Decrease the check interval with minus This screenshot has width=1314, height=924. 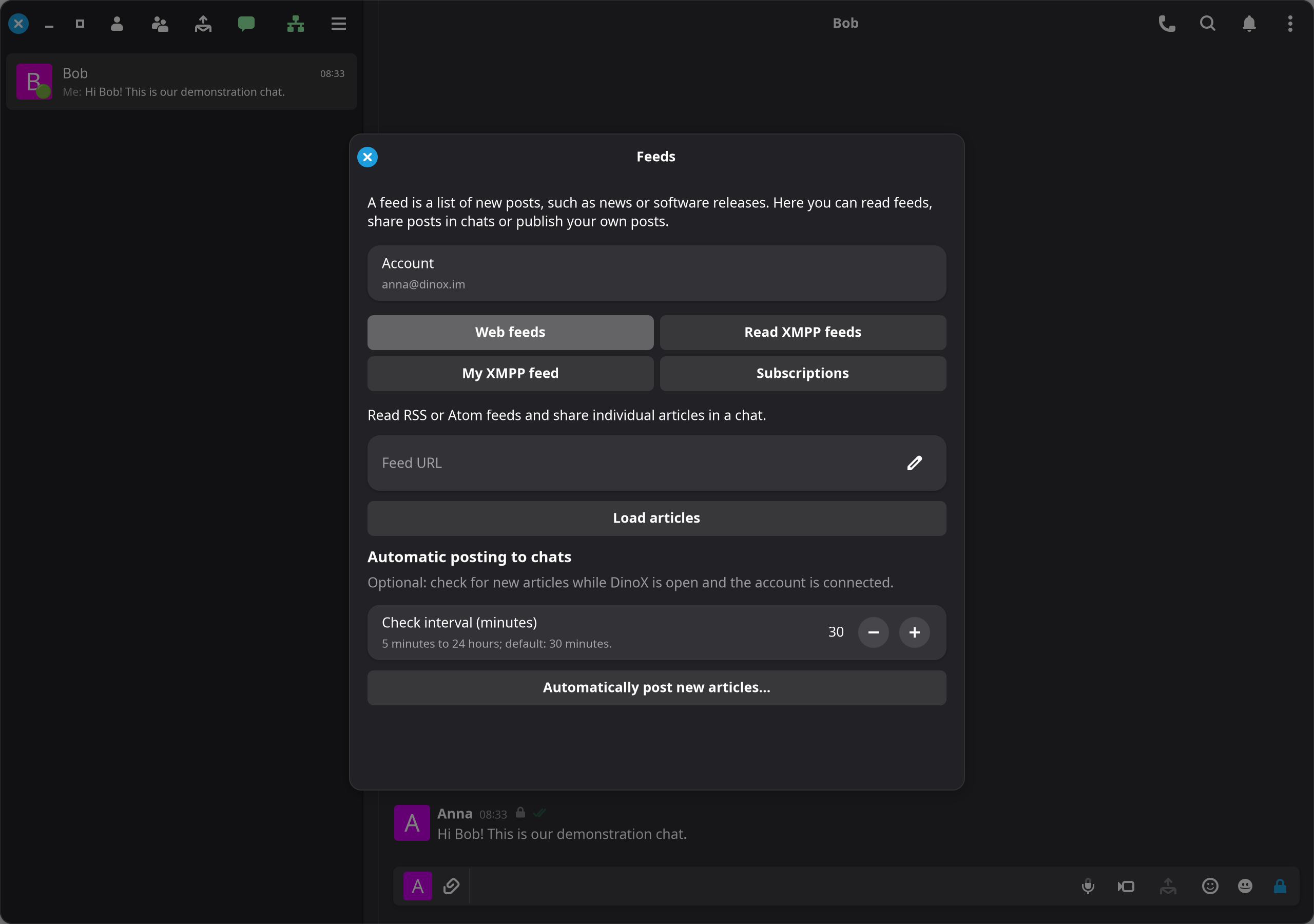[873, 632]
